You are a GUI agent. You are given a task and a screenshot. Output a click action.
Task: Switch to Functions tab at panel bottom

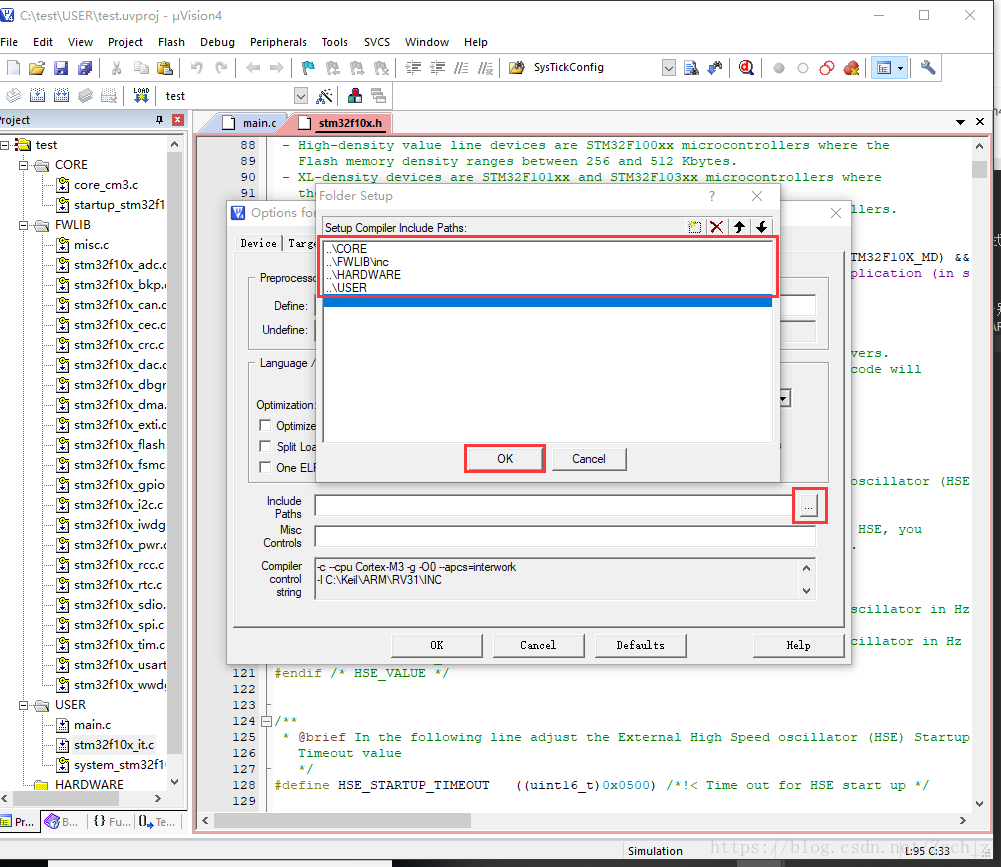pos(110,822)
